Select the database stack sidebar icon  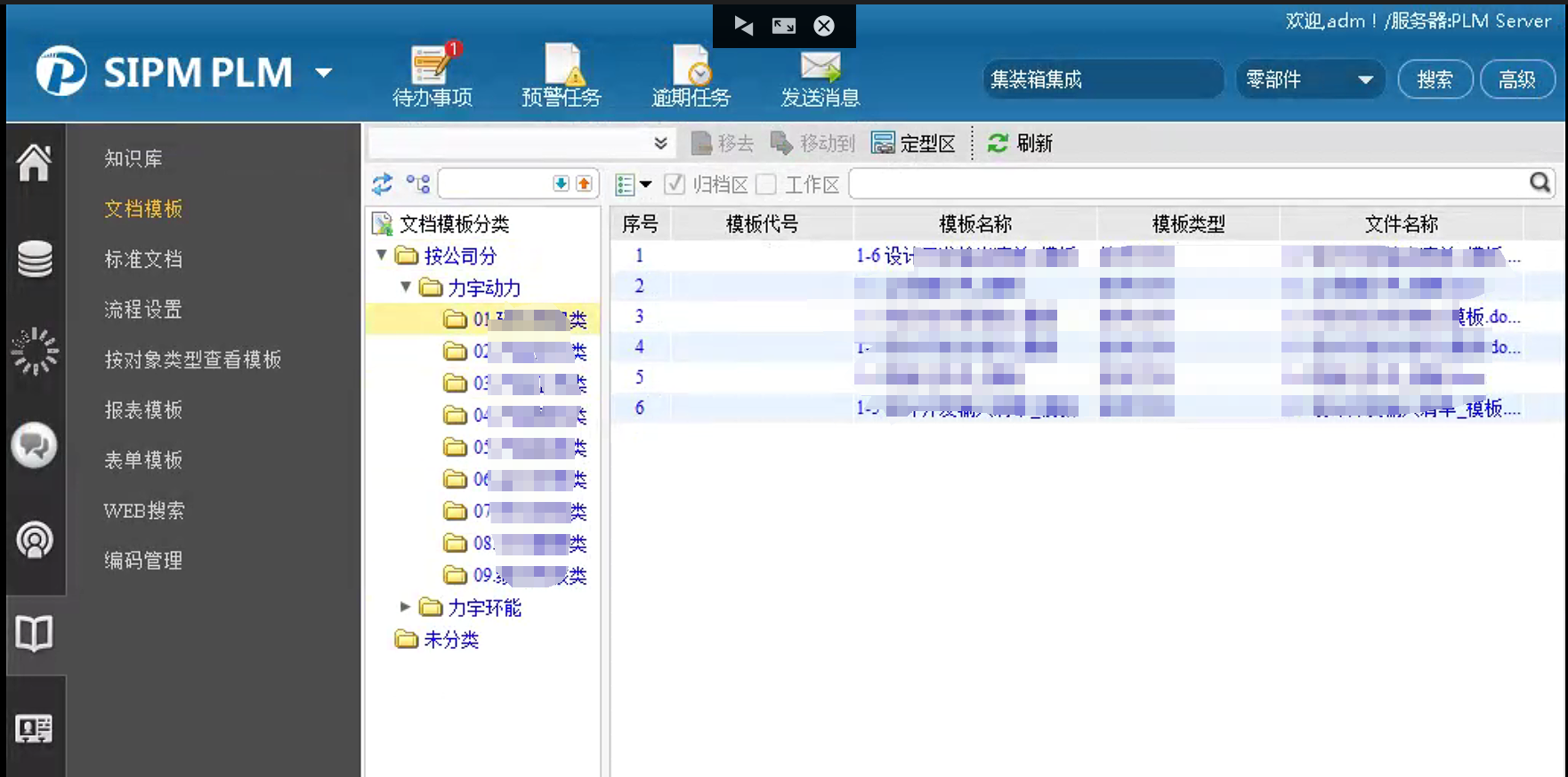[x=35, y=259]
